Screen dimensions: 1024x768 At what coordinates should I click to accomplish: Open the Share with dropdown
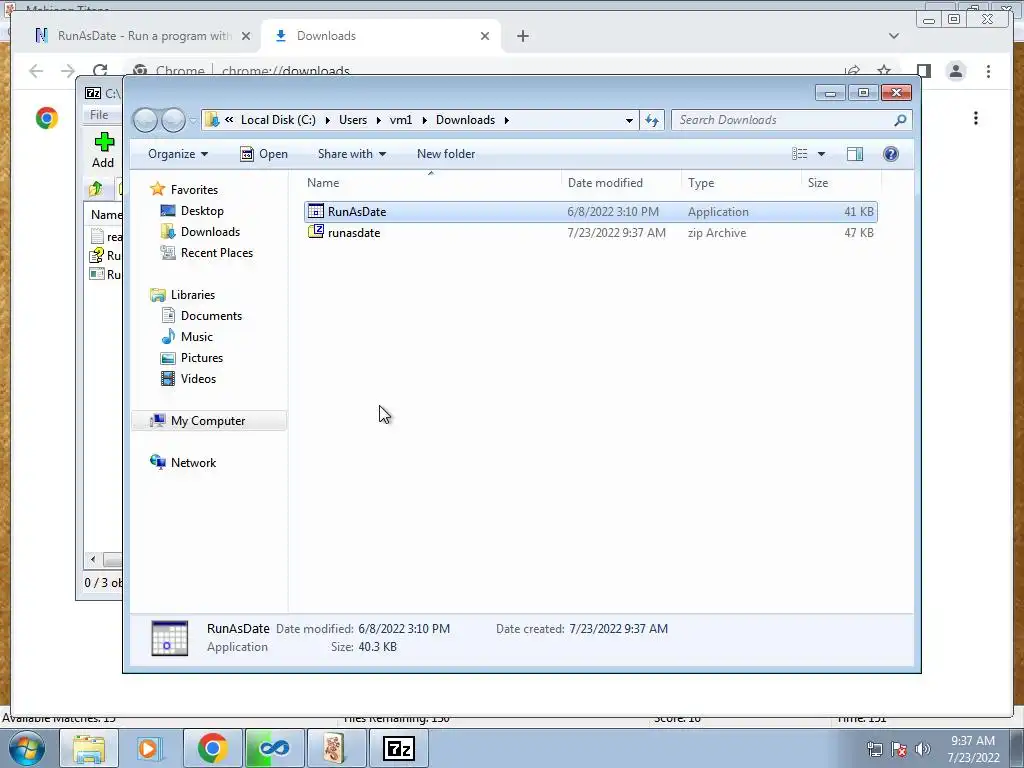(351, 154)
